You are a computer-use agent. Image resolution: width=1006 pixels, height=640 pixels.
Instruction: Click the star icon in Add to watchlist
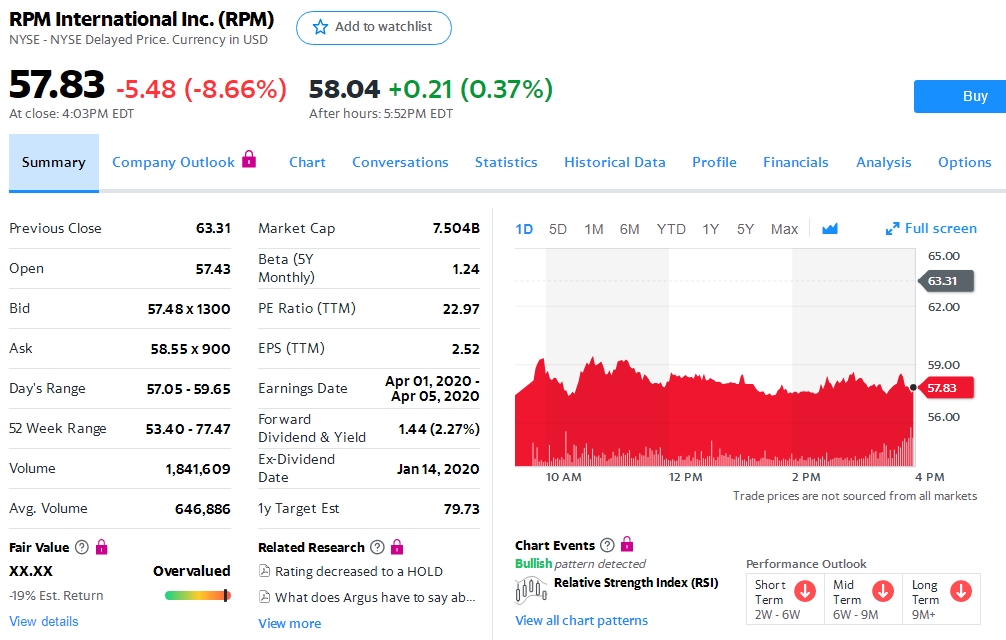320,27
